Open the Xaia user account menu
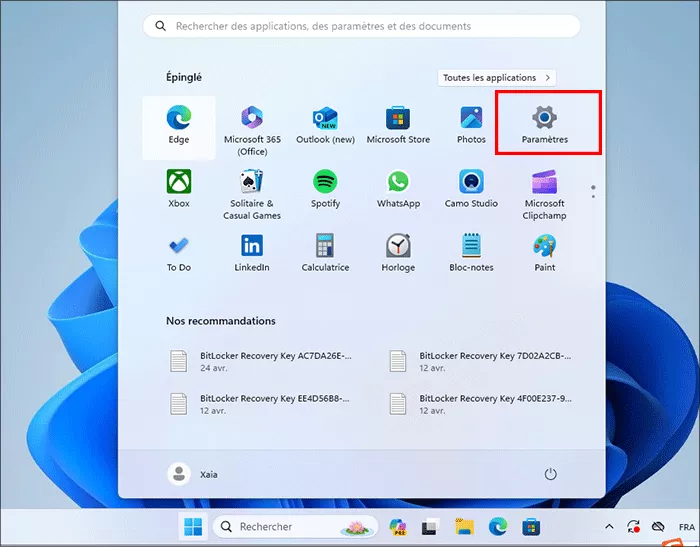The image size is (700, 547). [194, 473]
